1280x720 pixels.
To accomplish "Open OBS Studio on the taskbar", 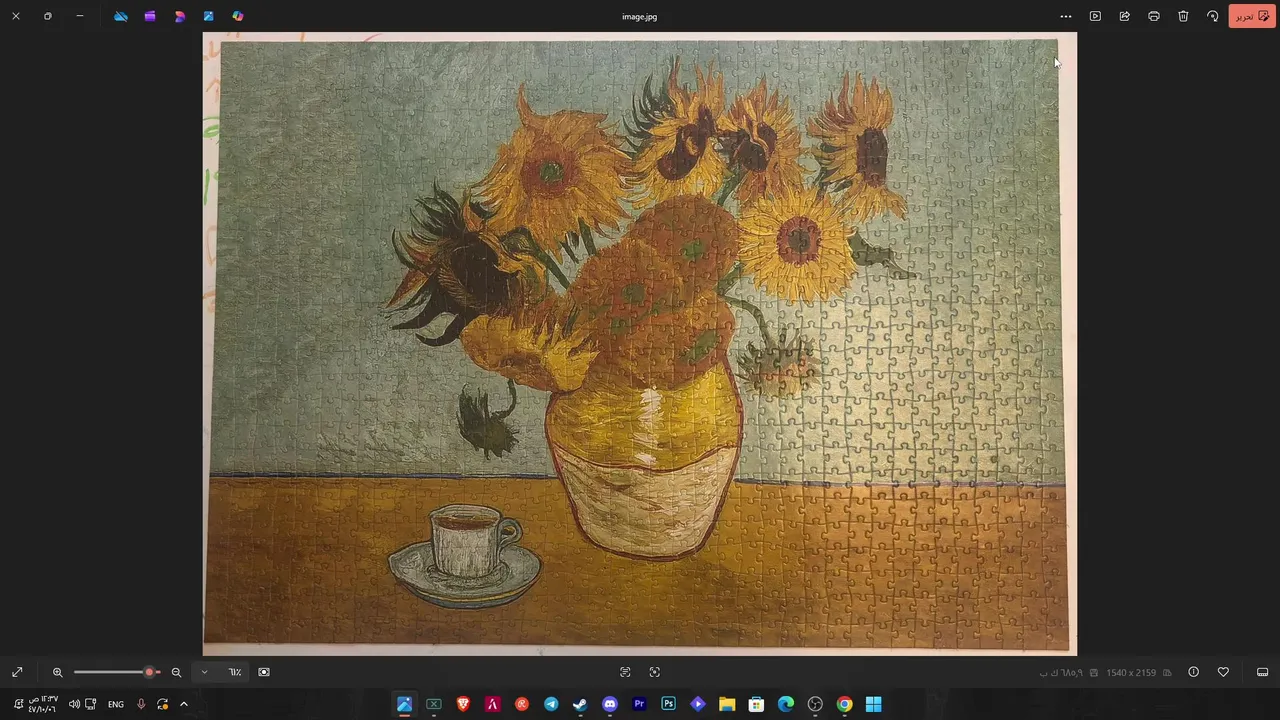I will (x=815, y=704).
